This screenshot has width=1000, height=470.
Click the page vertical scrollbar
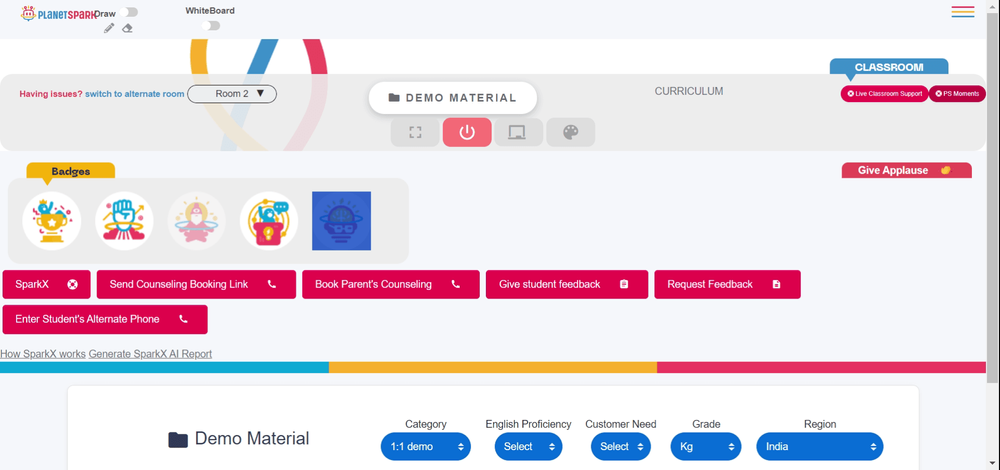click(993, 191)
